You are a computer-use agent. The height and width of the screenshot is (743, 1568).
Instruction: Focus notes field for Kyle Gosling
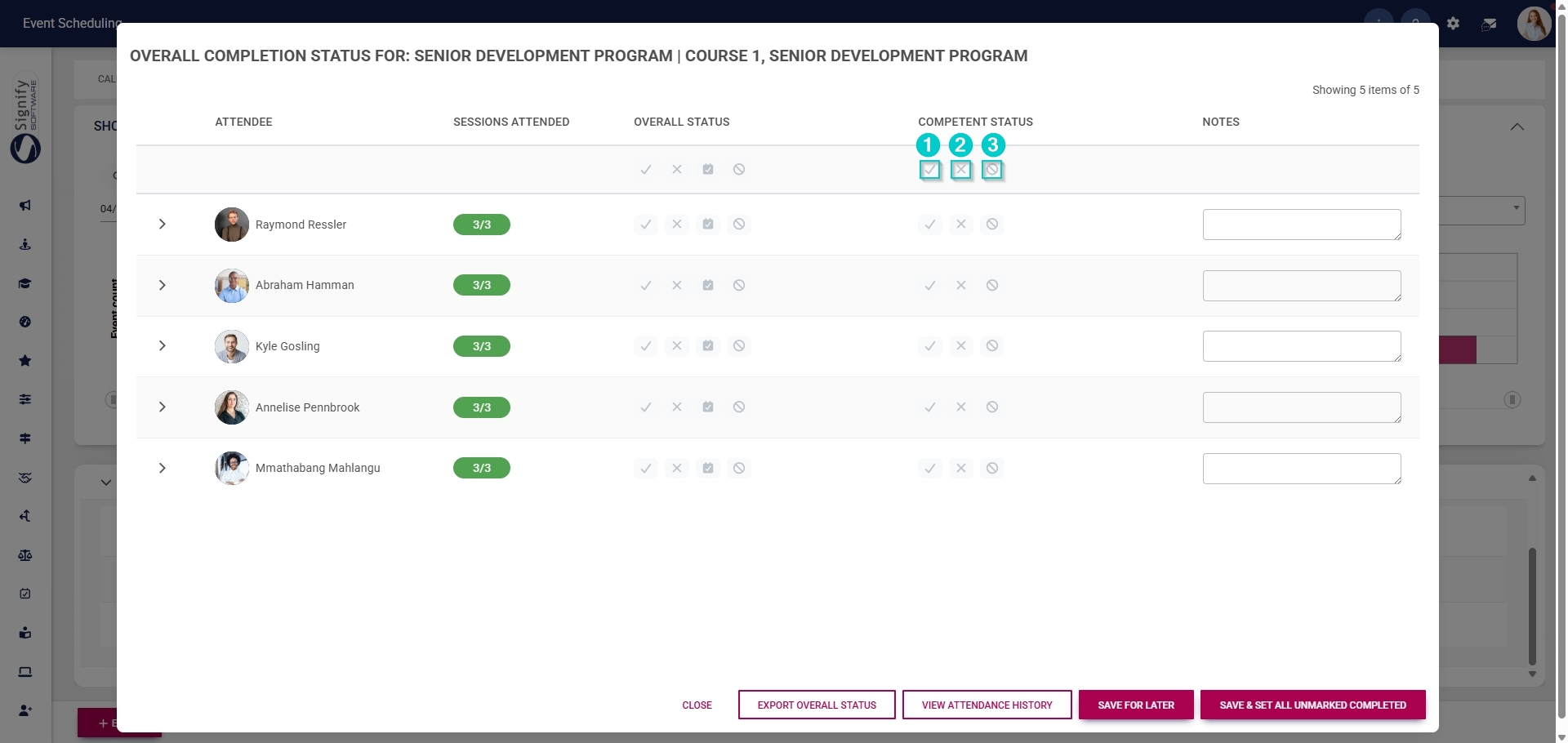coord(1302,346)
